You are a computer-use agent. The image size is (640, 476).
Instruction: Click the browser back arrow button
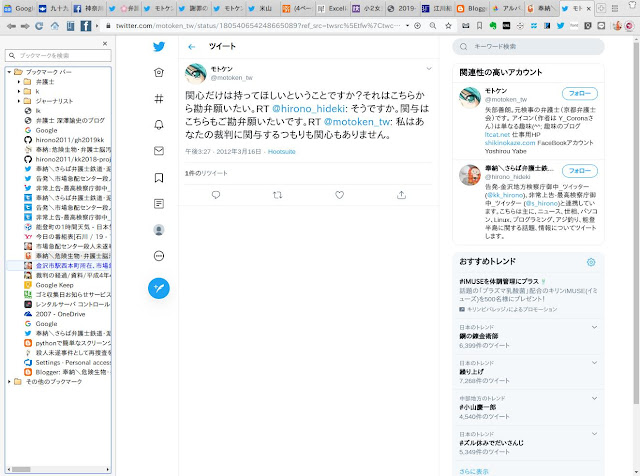(x=11, y=26)
